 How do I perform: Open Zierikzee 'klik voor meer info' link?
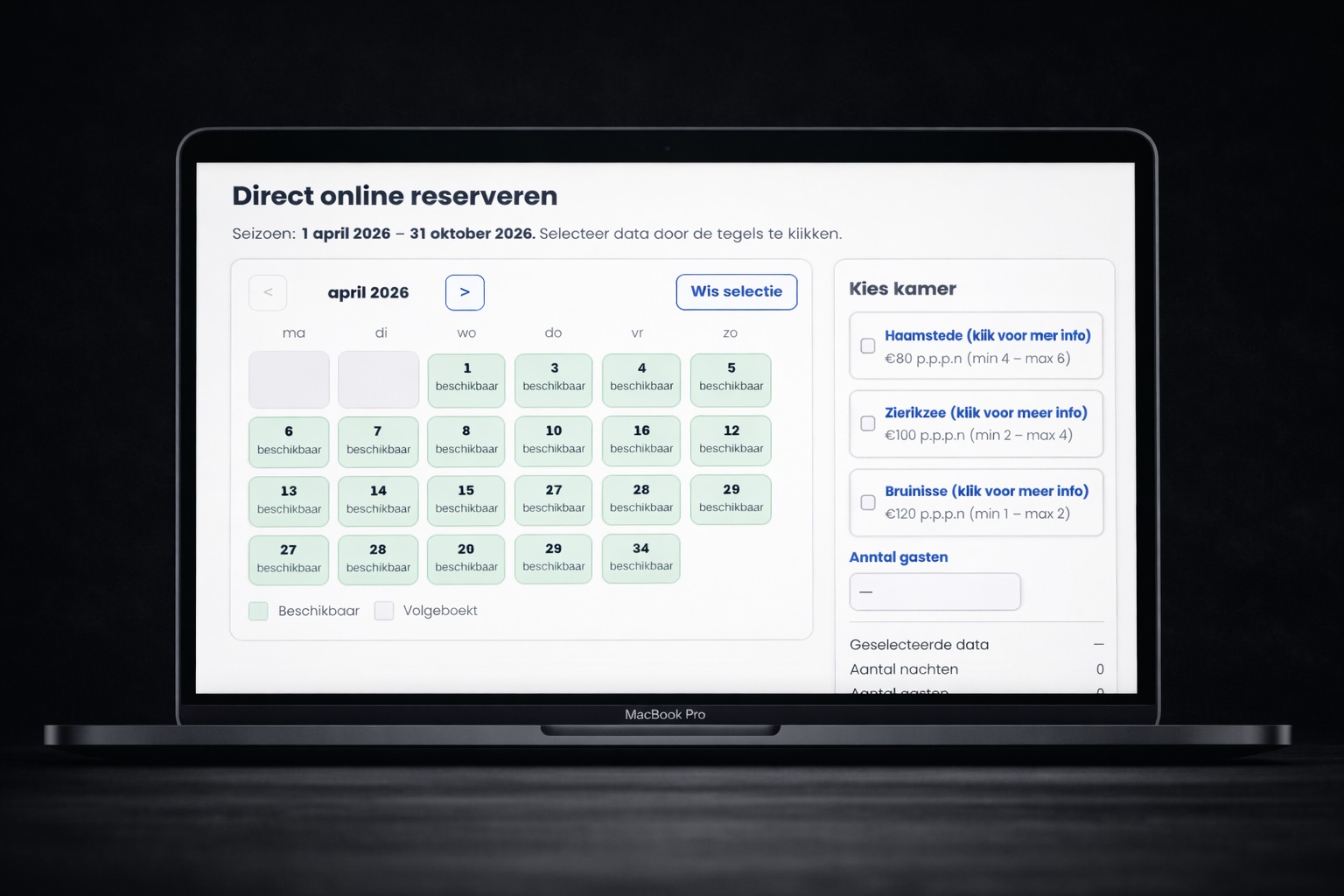[985, 412]
